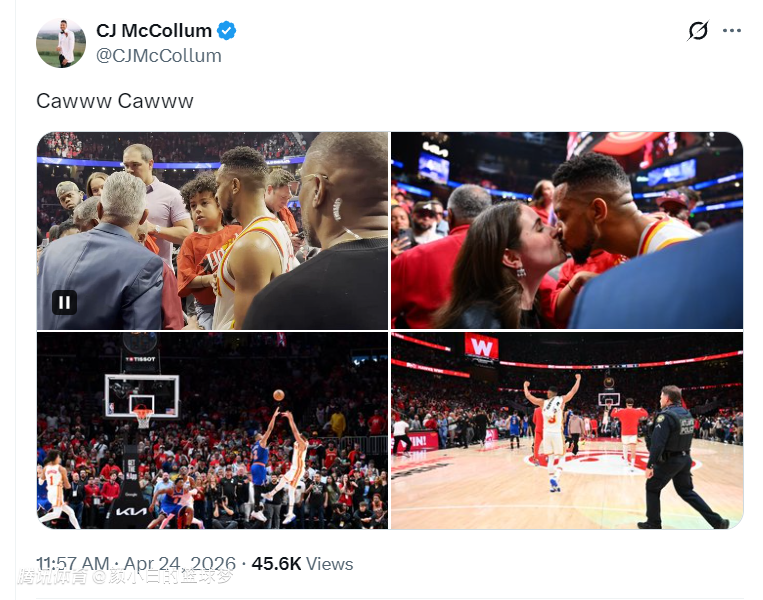Open the top-left photo of player with child
Image resolution: width=763 pixels, height=600 pixels.
(212, 231)
